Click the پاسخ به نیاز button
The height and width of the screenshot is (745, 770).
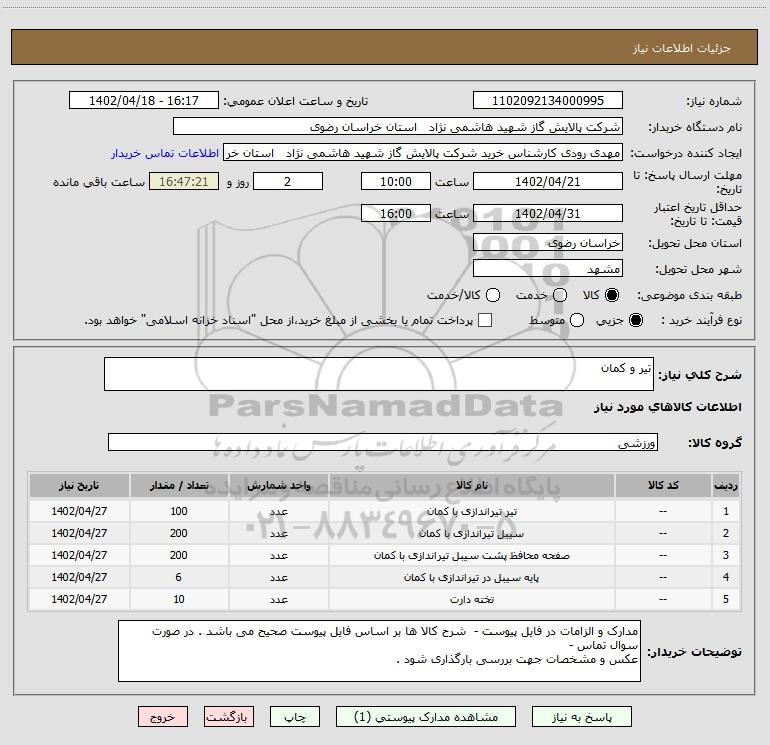pos(582,717)
